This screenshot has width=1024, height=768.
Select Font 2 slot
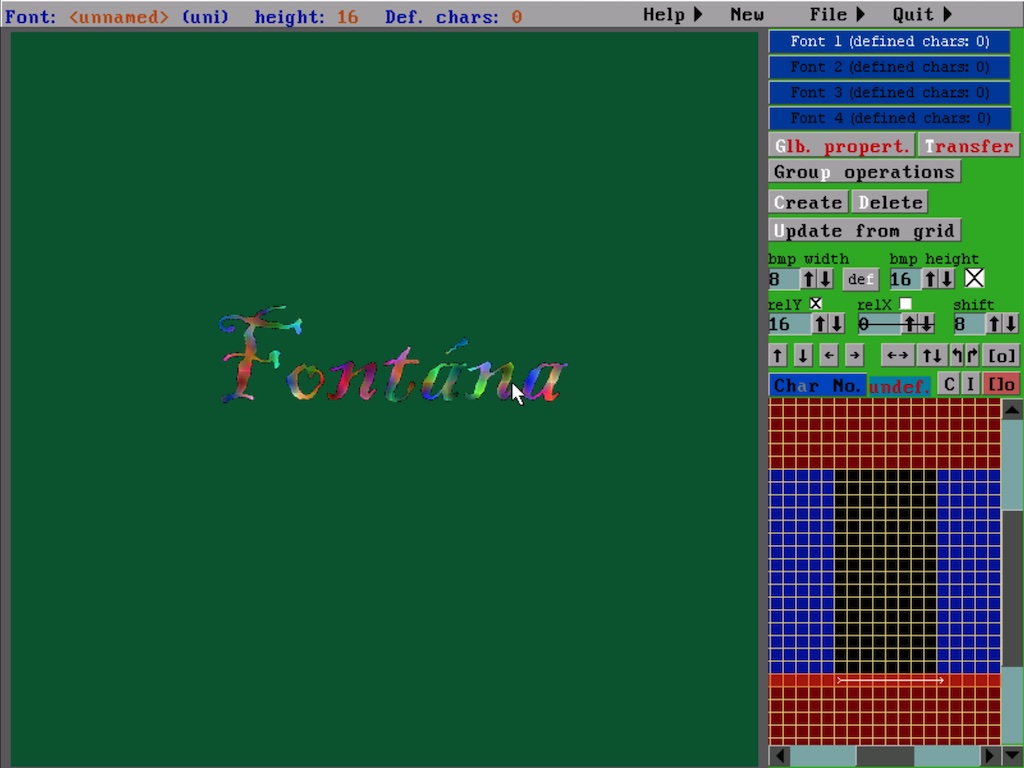889,67
